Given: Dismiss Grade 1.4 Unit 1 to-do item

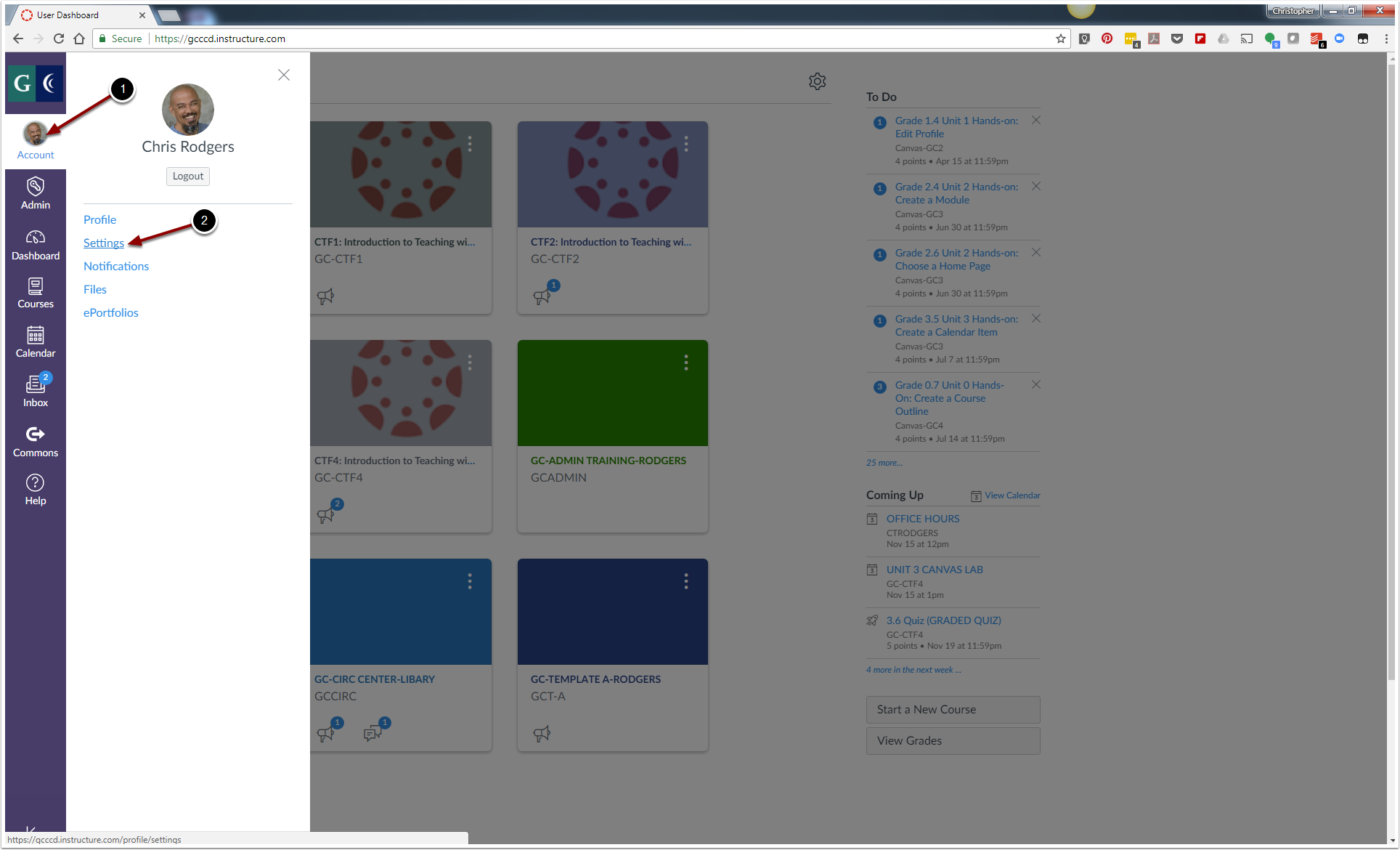Looking at the screenshot, I should (1036, 121).
